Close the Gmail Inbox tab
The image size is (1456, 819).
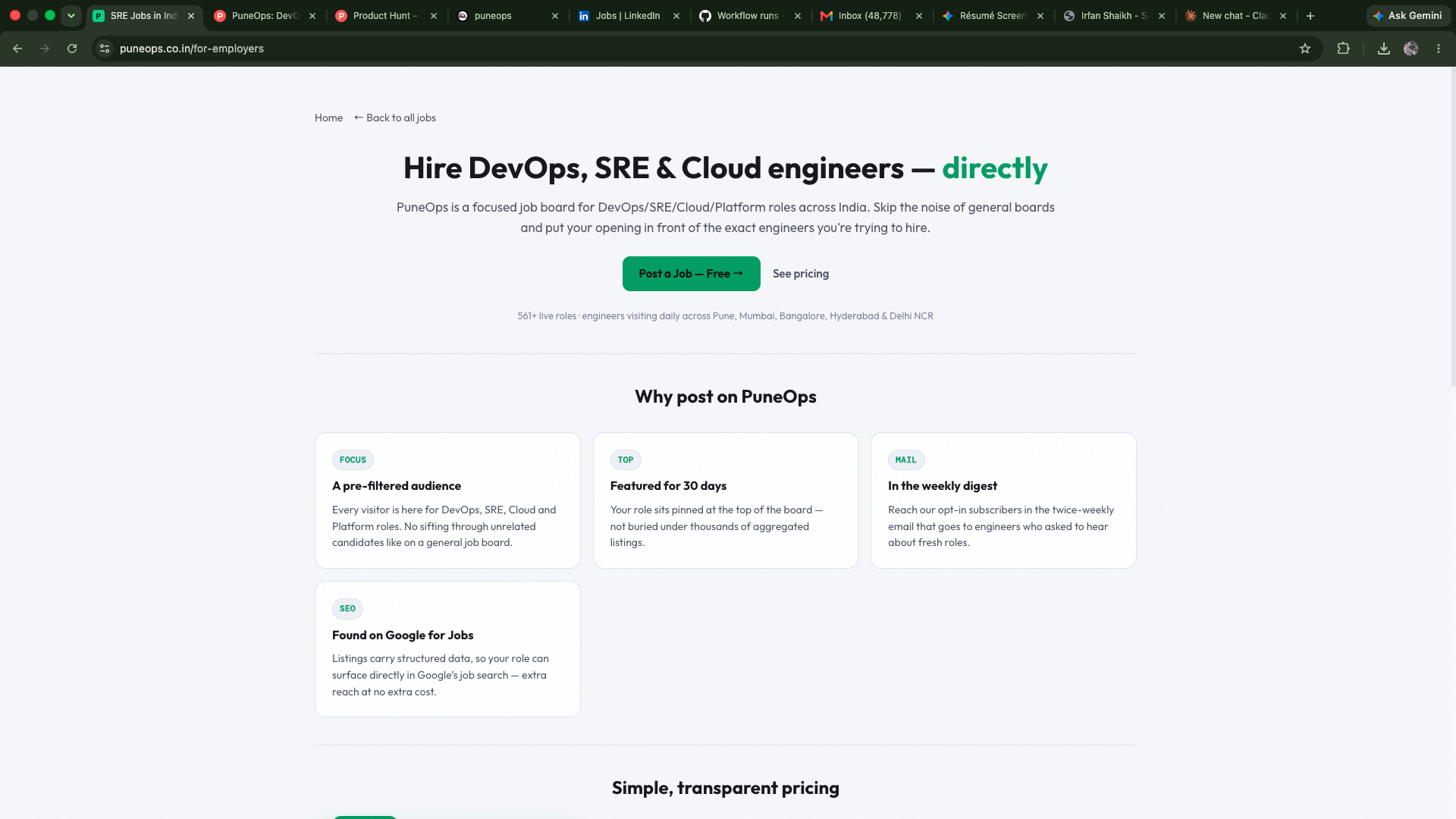coord(919,16)
